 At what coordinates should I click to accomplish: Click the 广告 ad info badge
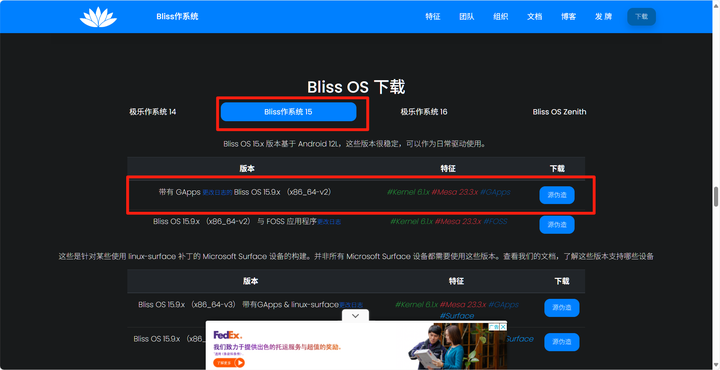(x=494, y=327)
